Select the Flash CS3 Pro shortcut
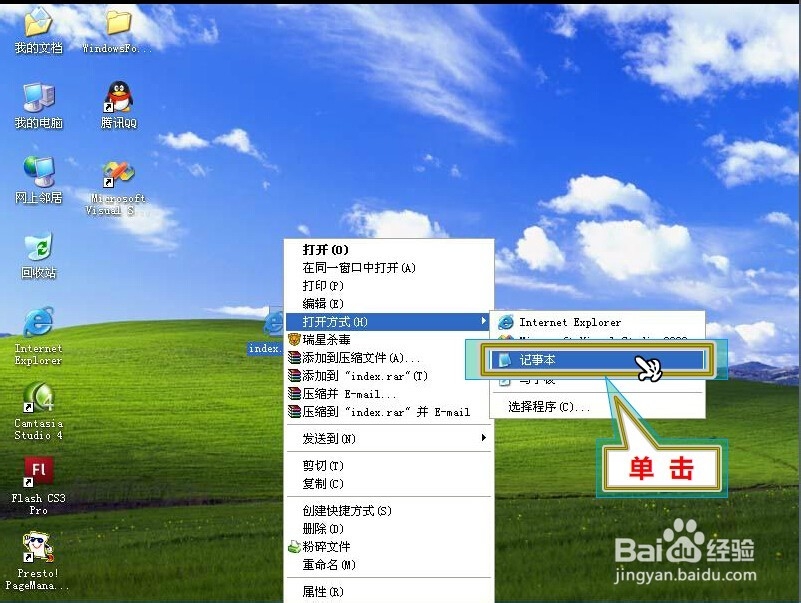 pyautogui.click(x=38, y=486)
